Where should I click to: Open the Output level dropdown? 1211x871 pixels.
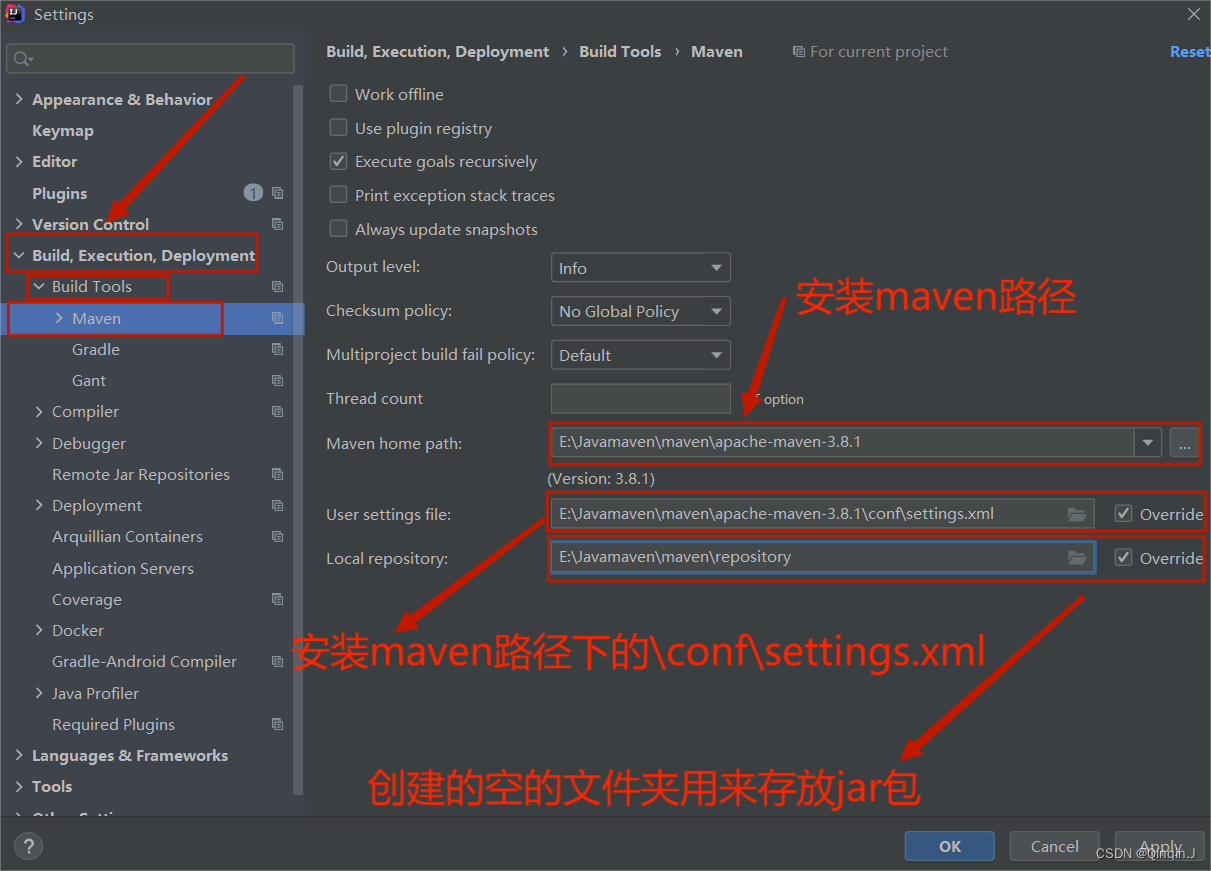tap(640, 268)
